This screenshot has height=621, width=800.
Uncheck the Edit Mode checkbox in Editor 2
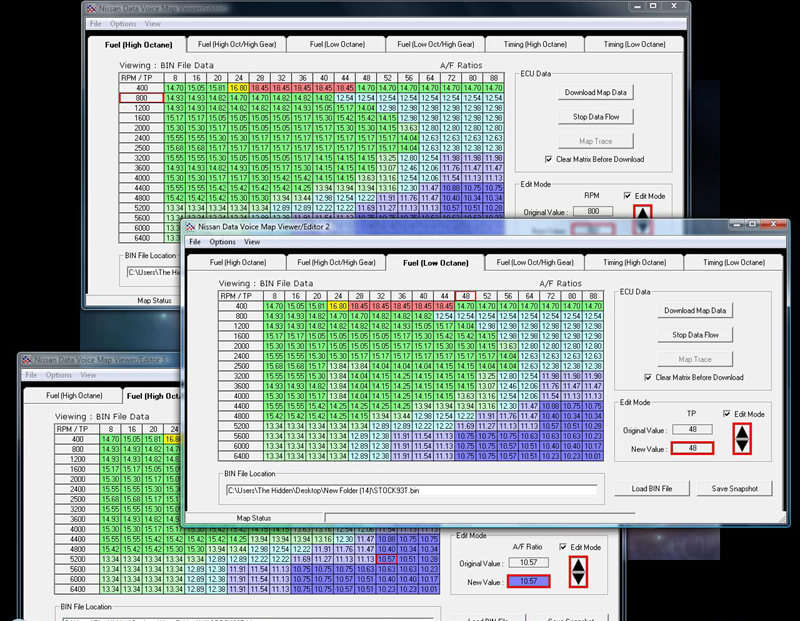pyautogui.click(x=727, y=414)
